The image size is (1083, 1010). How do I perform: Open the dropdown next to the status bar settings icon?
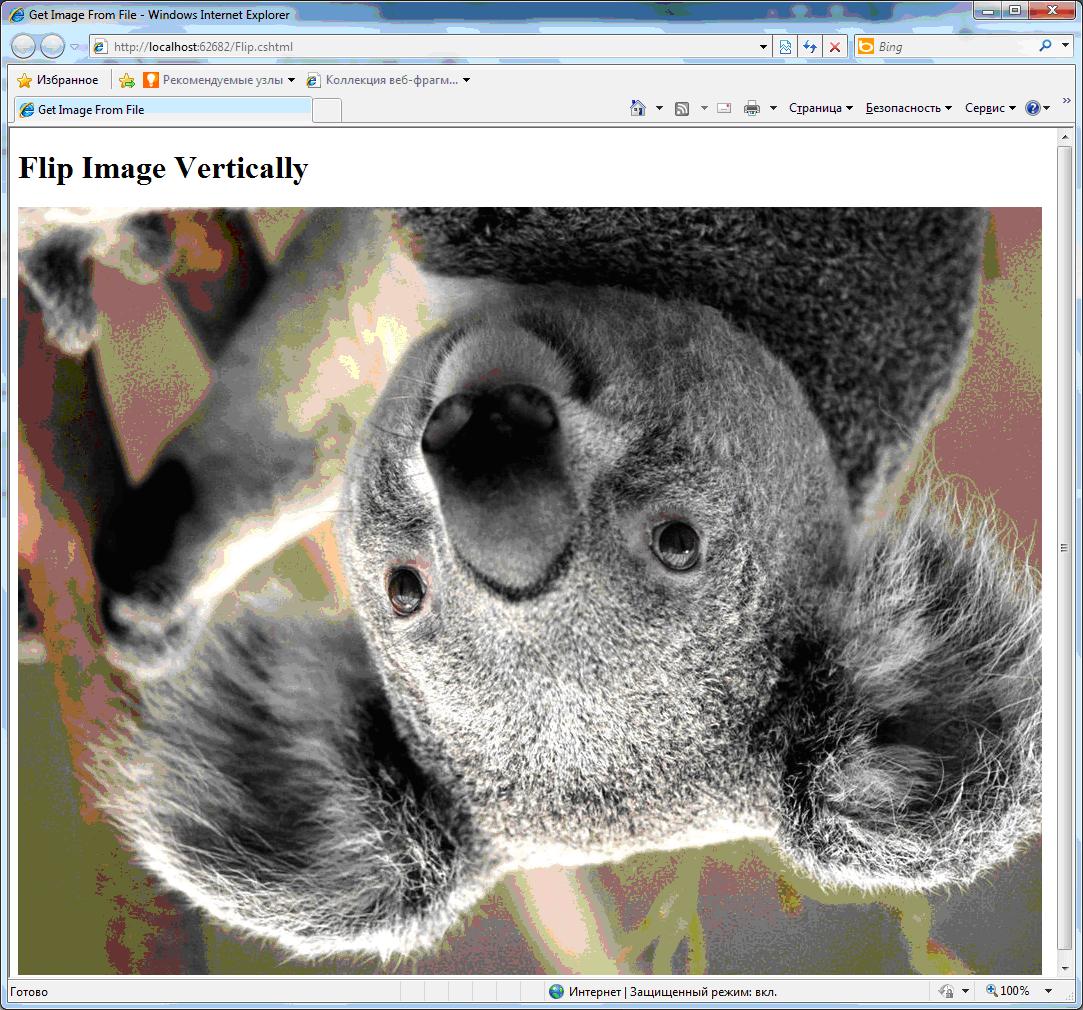coord(966,991)
